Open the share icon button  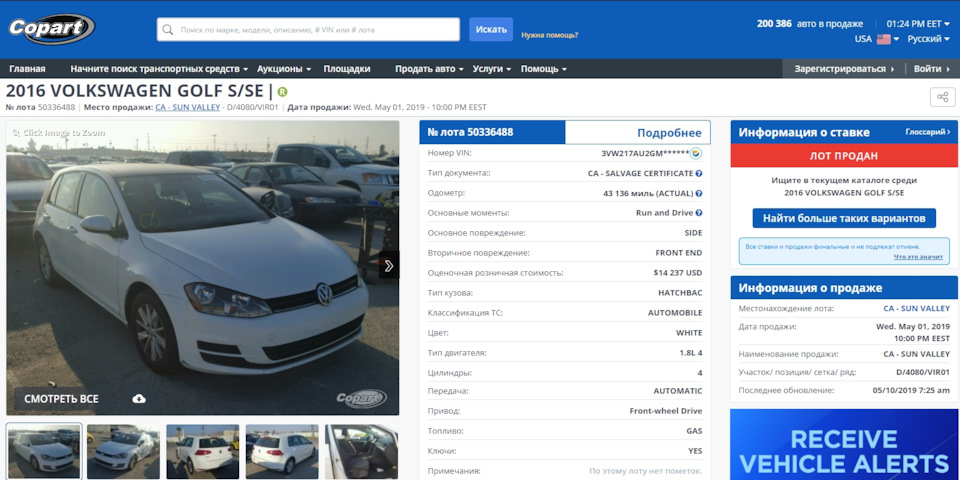[942, 97]
